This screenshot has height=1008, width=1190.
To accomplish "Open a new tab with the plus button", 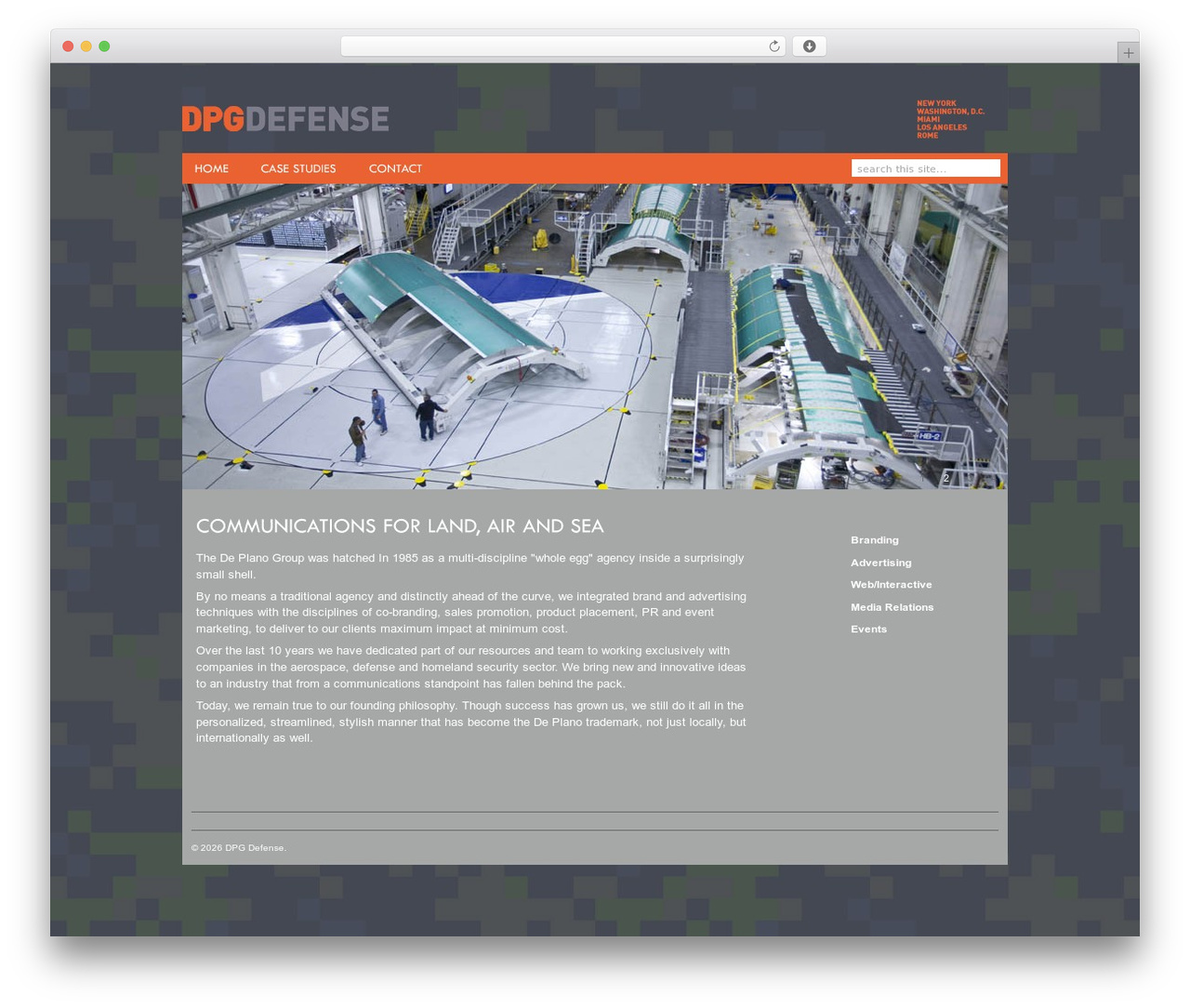I will [x=1128, y=53].
